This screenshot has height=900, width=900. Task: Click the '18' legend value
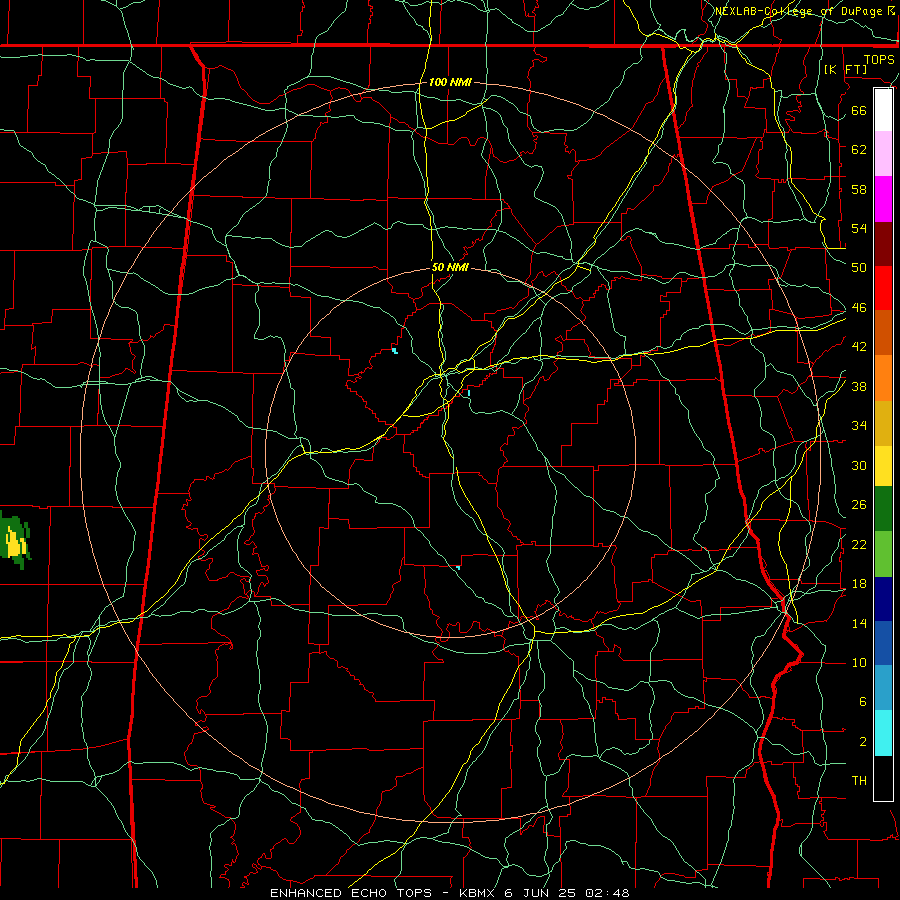click(x=859, y=584)
